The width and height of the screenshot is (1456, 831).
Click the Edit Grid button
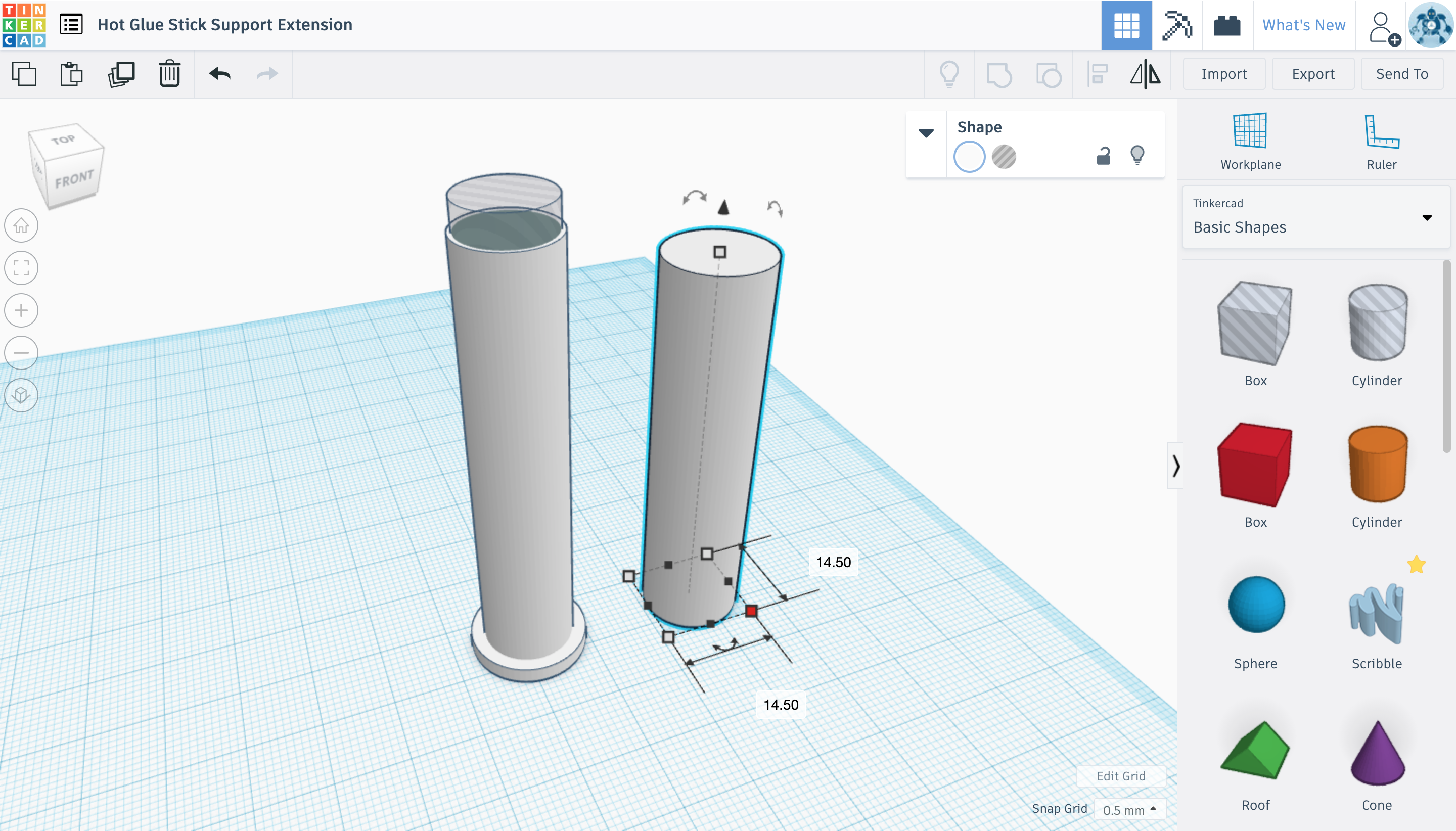click(x=1120, y=776)
